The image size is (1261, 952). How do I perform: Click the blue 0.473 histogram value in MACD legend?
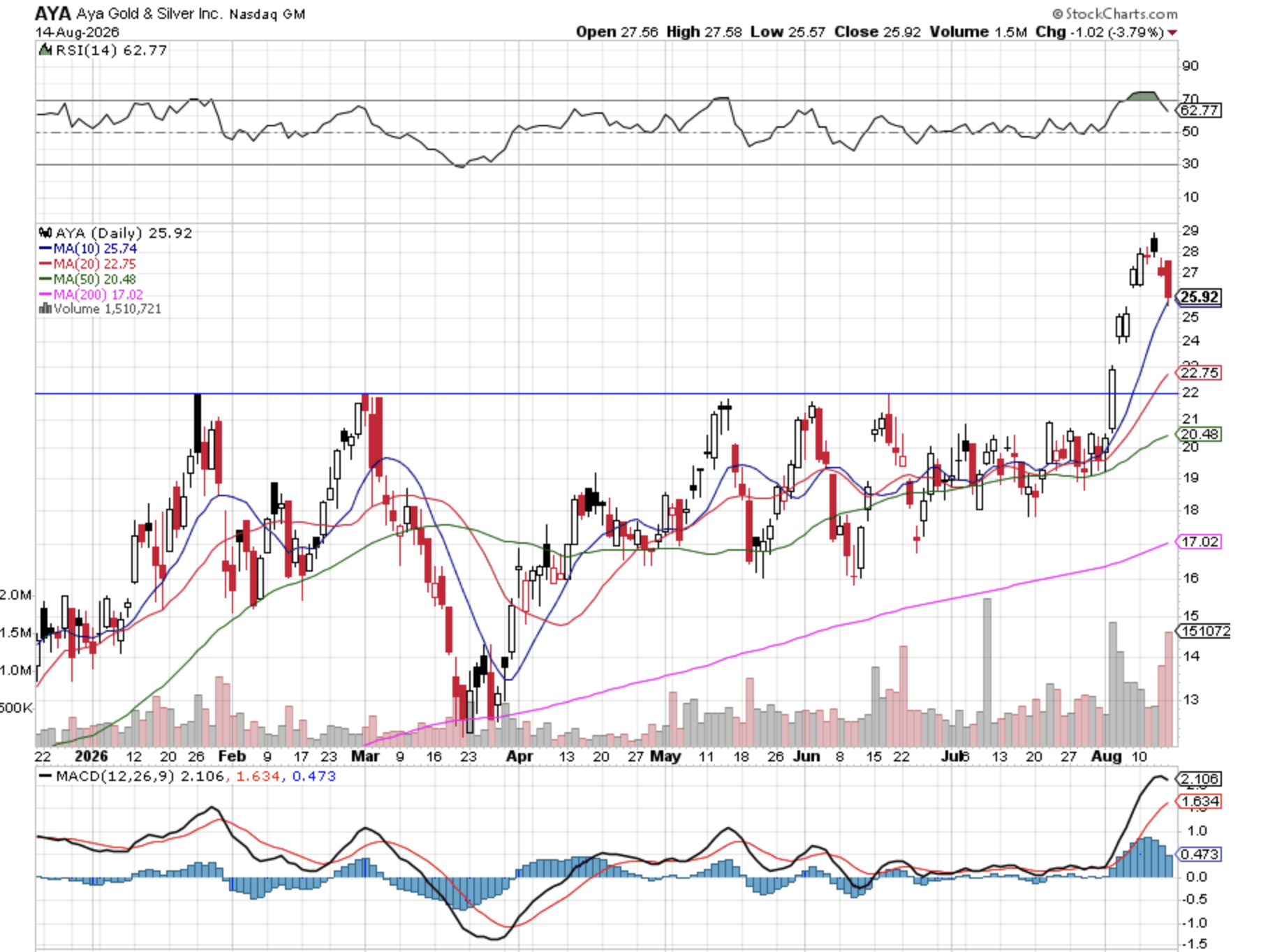tap(314, 776)
